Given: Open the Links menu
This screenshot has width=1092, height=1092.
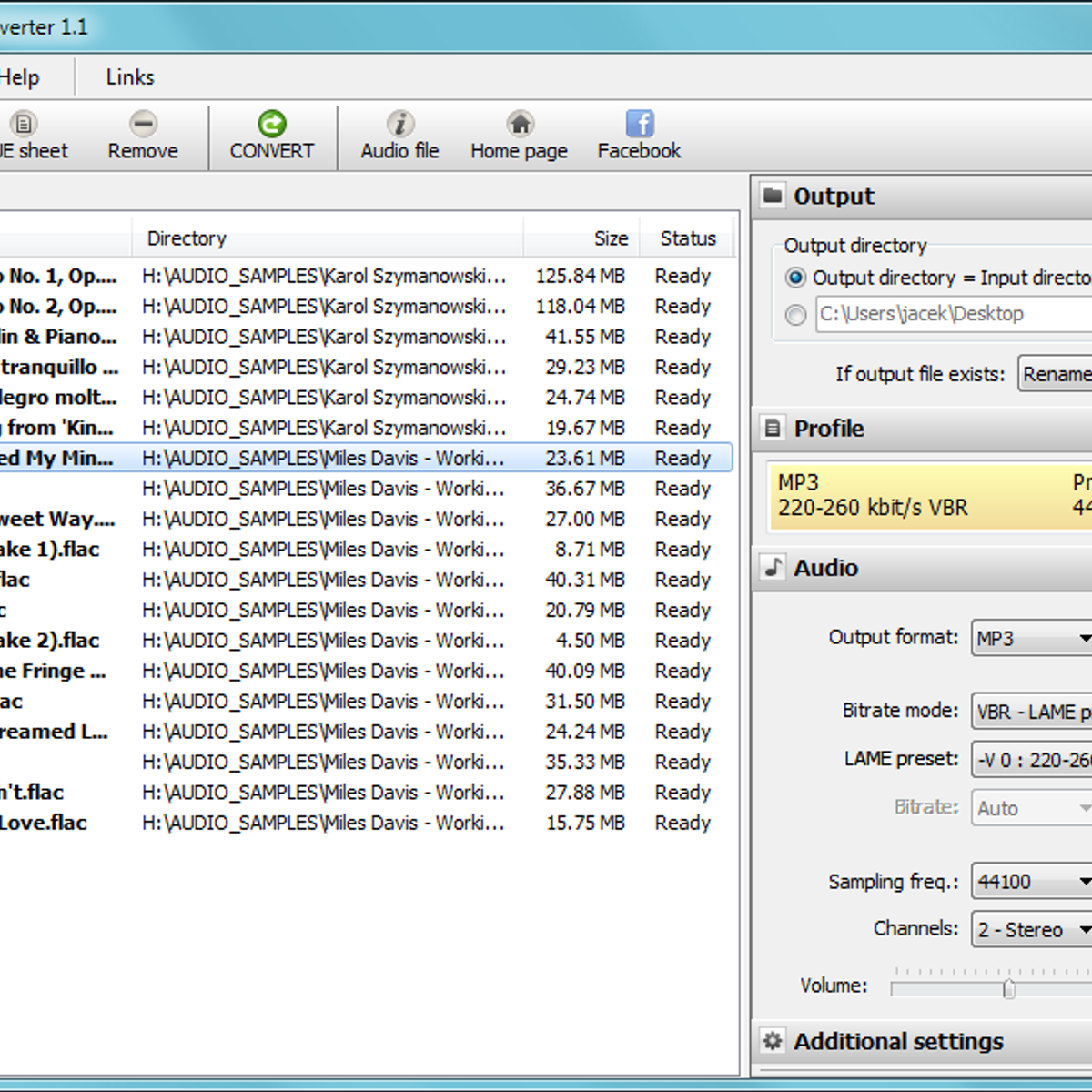Looking at the screenshot, I should pyautogui.click(x=128, y=76).
